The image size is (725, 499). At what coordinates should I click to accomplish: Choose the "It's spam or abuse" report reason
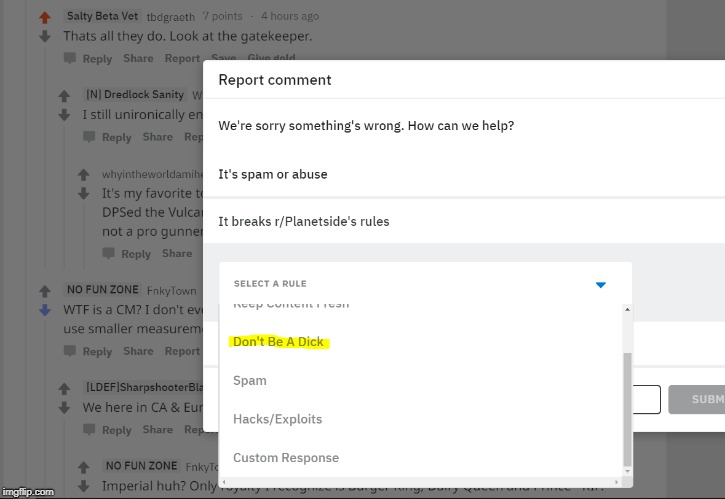[x=273, y=174]
